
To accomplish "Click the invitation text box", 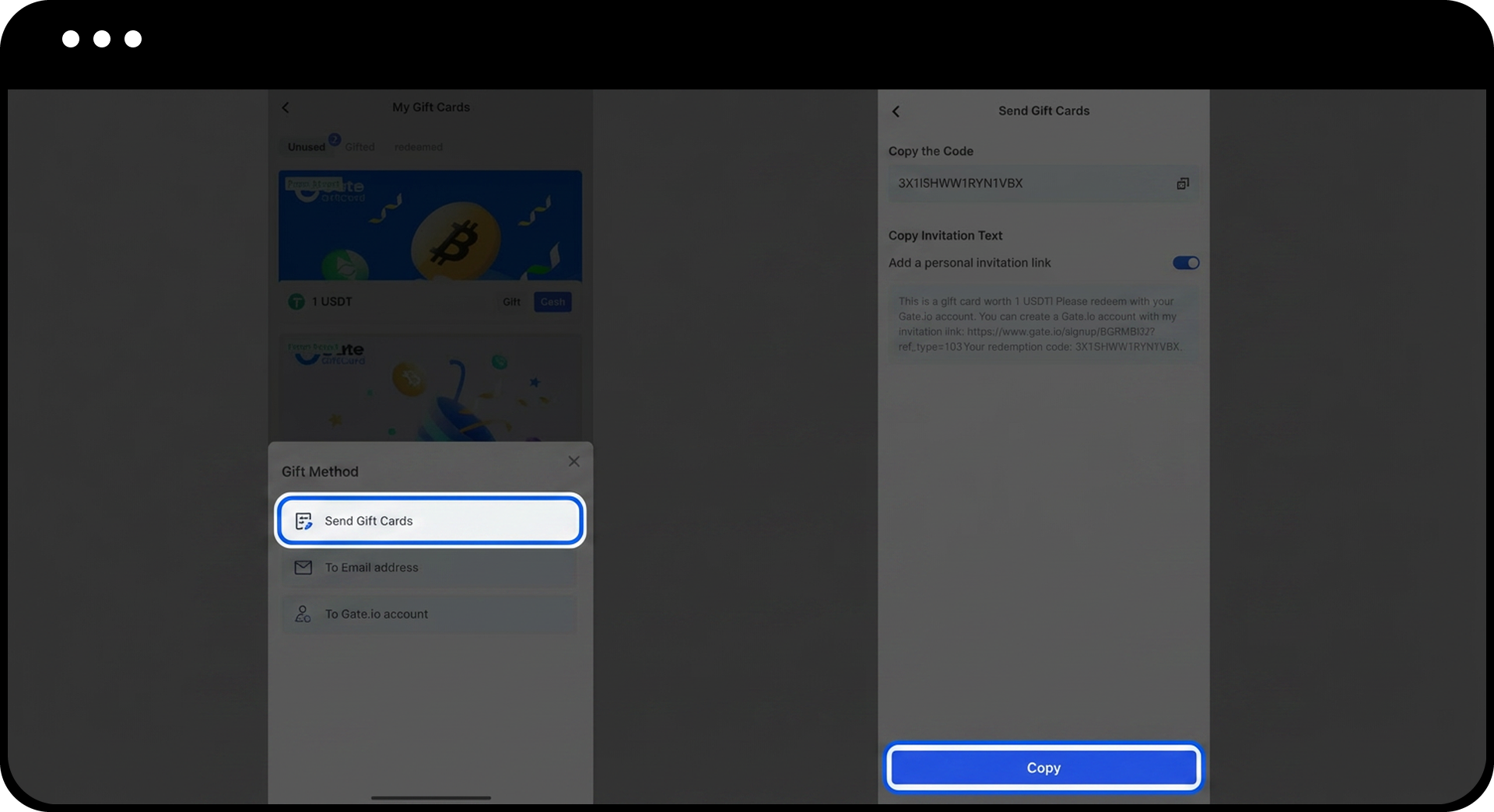I will click(x=1043, y=324).
